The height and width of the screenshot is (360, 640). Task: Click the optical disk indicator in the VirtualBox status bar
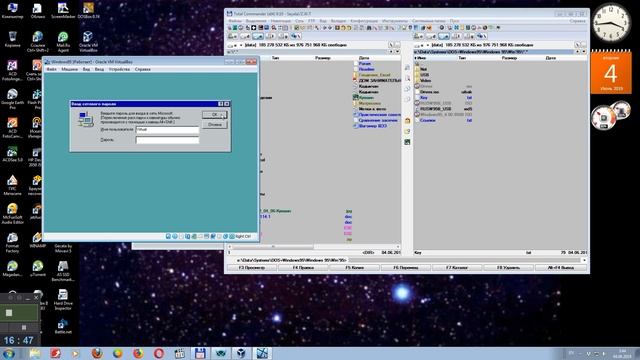[175, 236]
